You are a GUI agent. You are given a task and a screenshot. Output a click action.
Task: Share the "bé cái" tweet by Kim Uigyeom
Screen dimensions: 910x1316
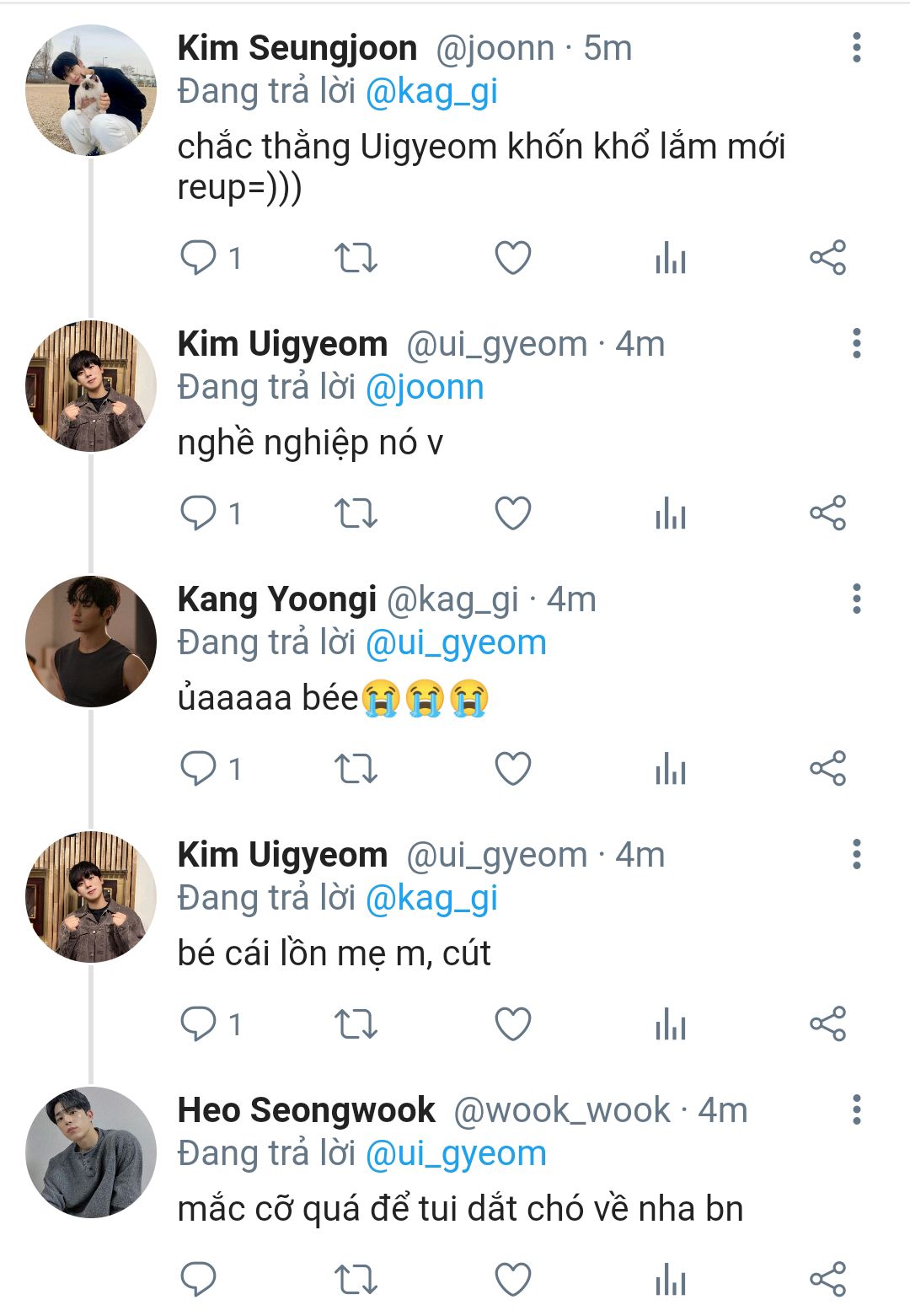point(827,1024)
